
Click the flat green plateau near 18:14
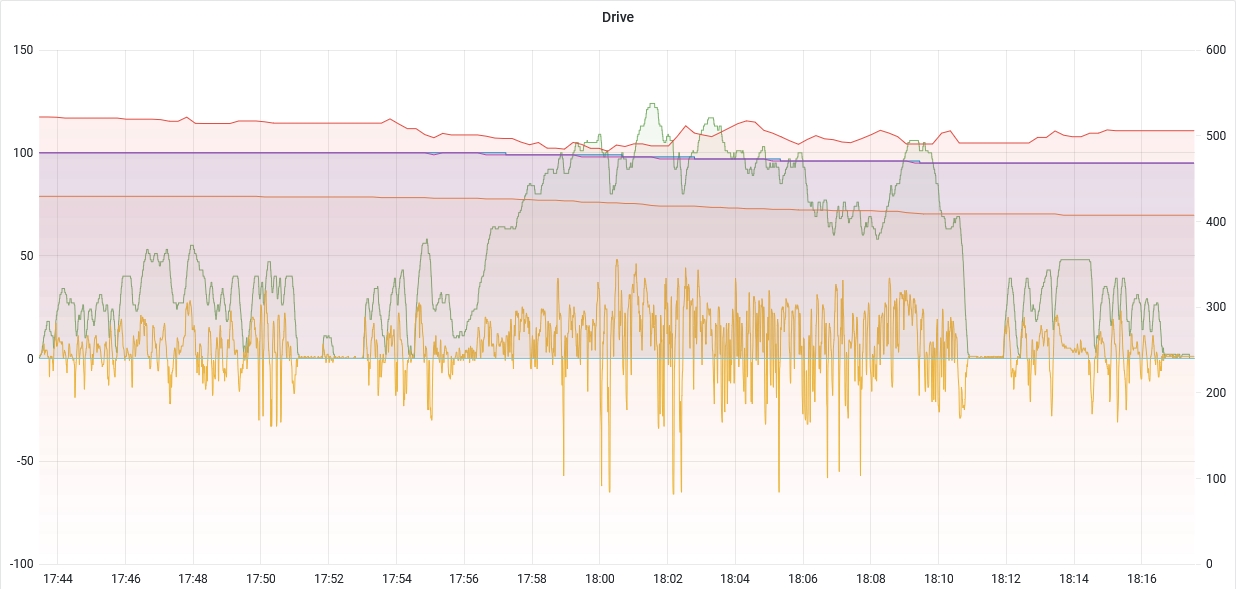click(x=1075, y=260)
